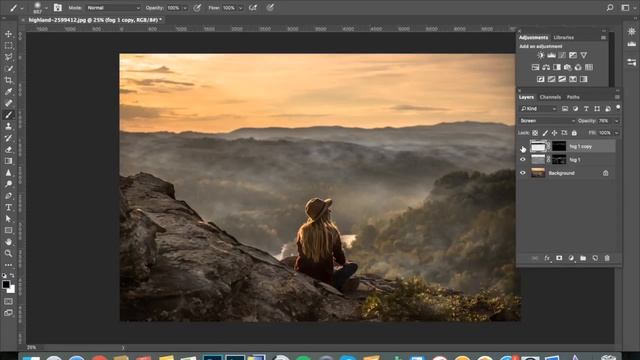The height and width of the screenshot is (360, 640).
Task: Open the brush preset picker arrow
Action: pyautogui.click(x=46, y=8)
